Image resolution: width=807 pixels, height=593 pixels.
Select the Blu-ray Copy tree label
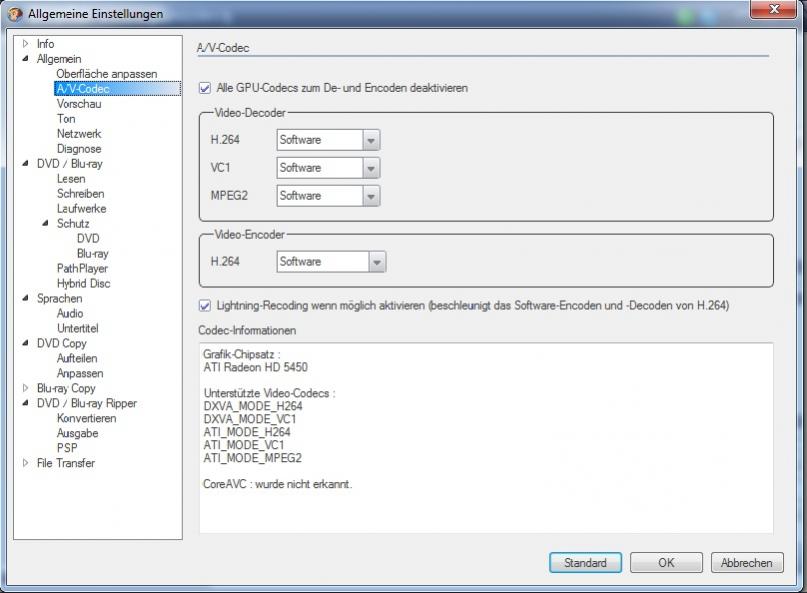[x=66, y=388]
